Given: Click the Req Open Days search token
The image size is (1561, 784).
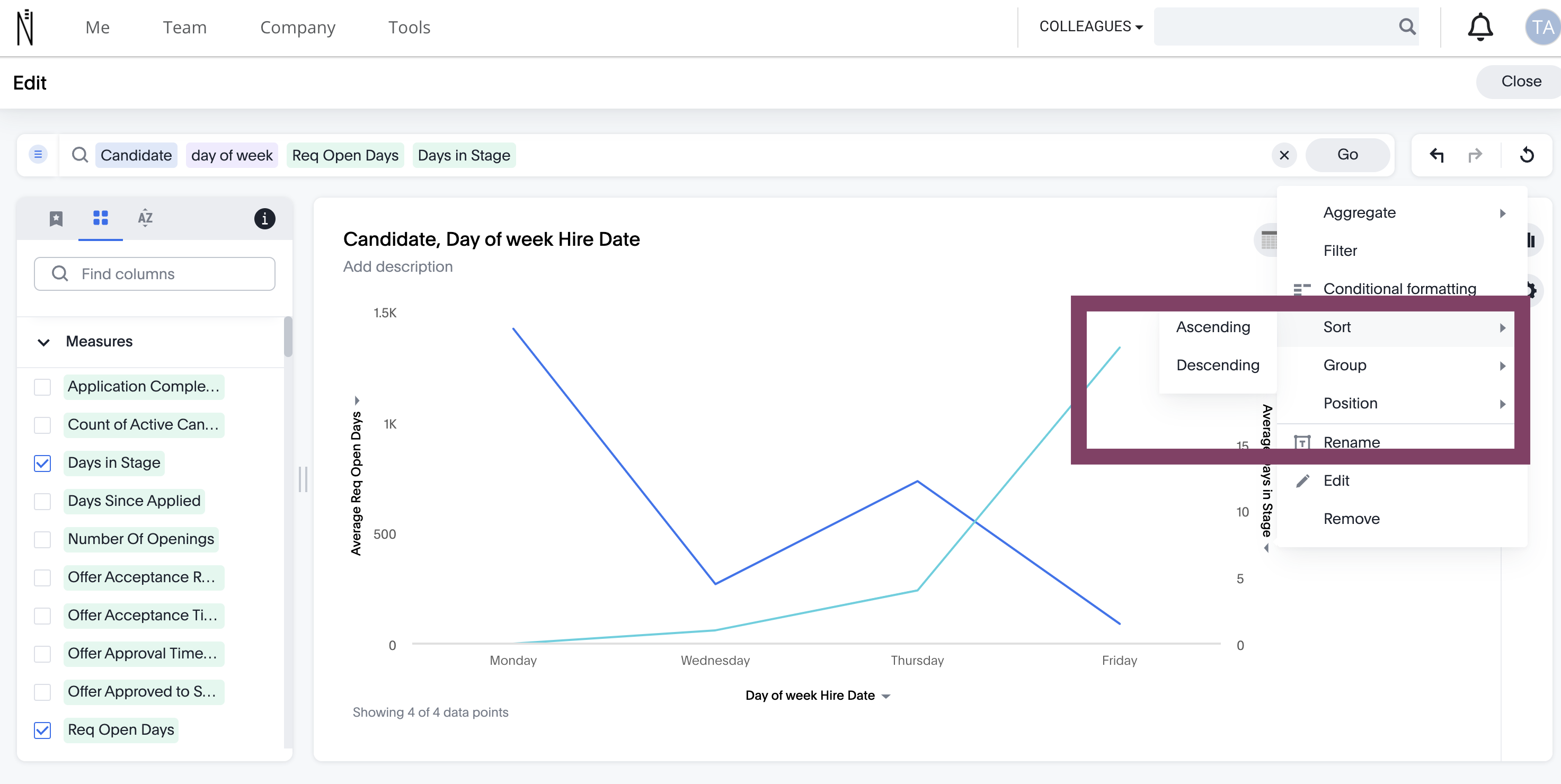Looking at the screenshot, I should pos(345,155).
